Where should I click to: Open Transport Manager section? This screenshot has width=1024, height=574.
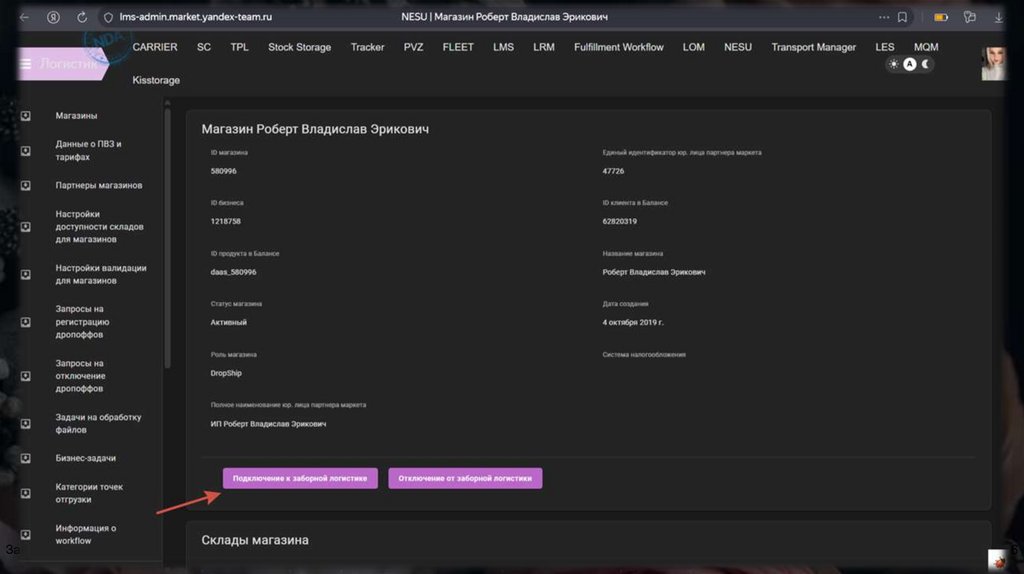[x=813, y=47]
